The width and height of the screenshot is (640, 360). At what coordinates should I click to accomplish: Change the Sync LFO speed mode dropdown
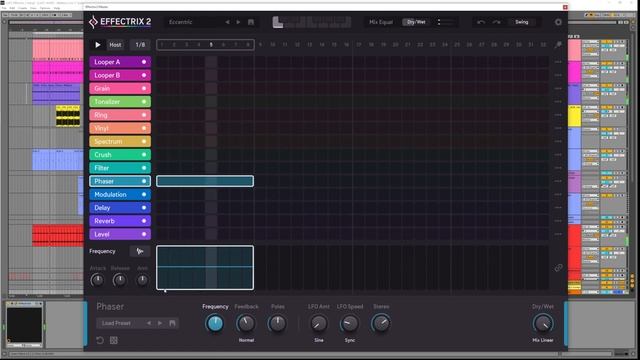coord(350,340)
